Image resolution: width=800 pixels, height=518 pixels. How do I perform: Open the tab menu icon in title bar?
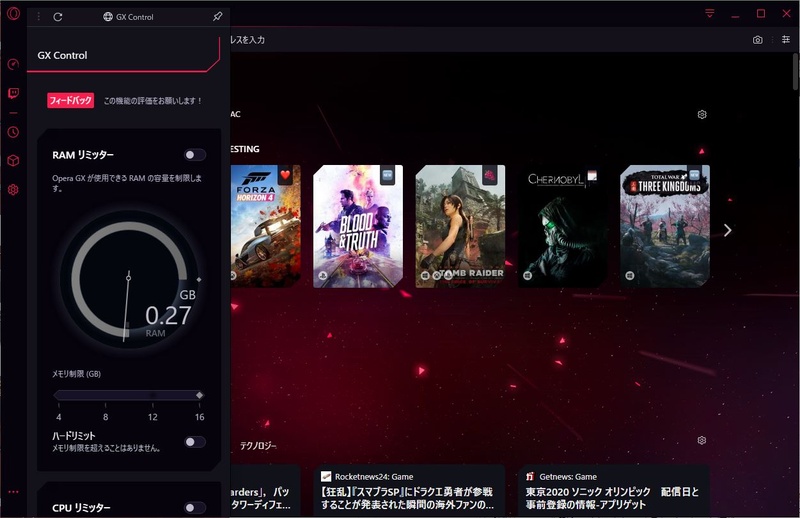pos(710,13)
